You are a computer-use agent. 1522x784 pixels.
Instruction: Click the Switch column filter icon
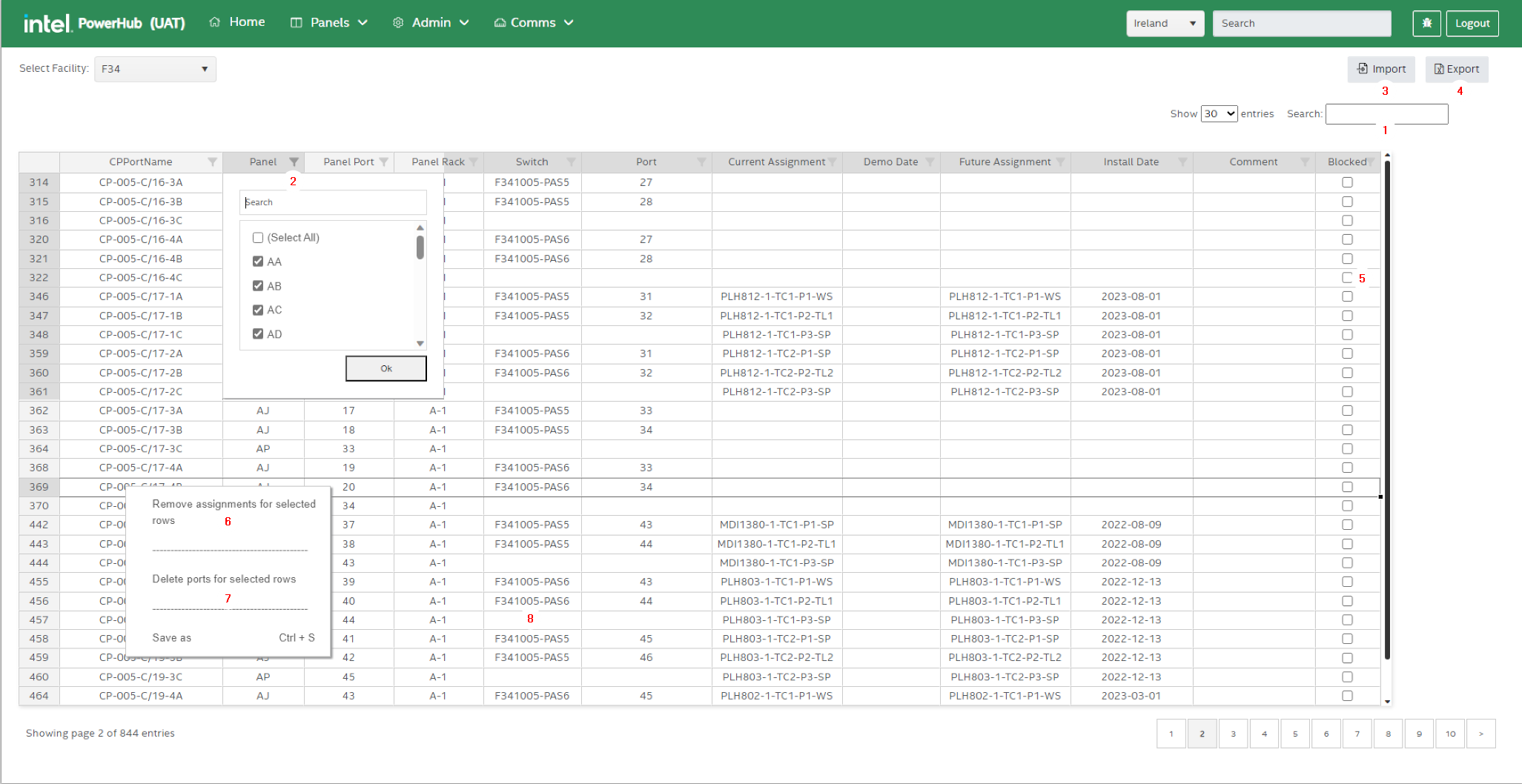pyautogui.click(x=571, y=162)
